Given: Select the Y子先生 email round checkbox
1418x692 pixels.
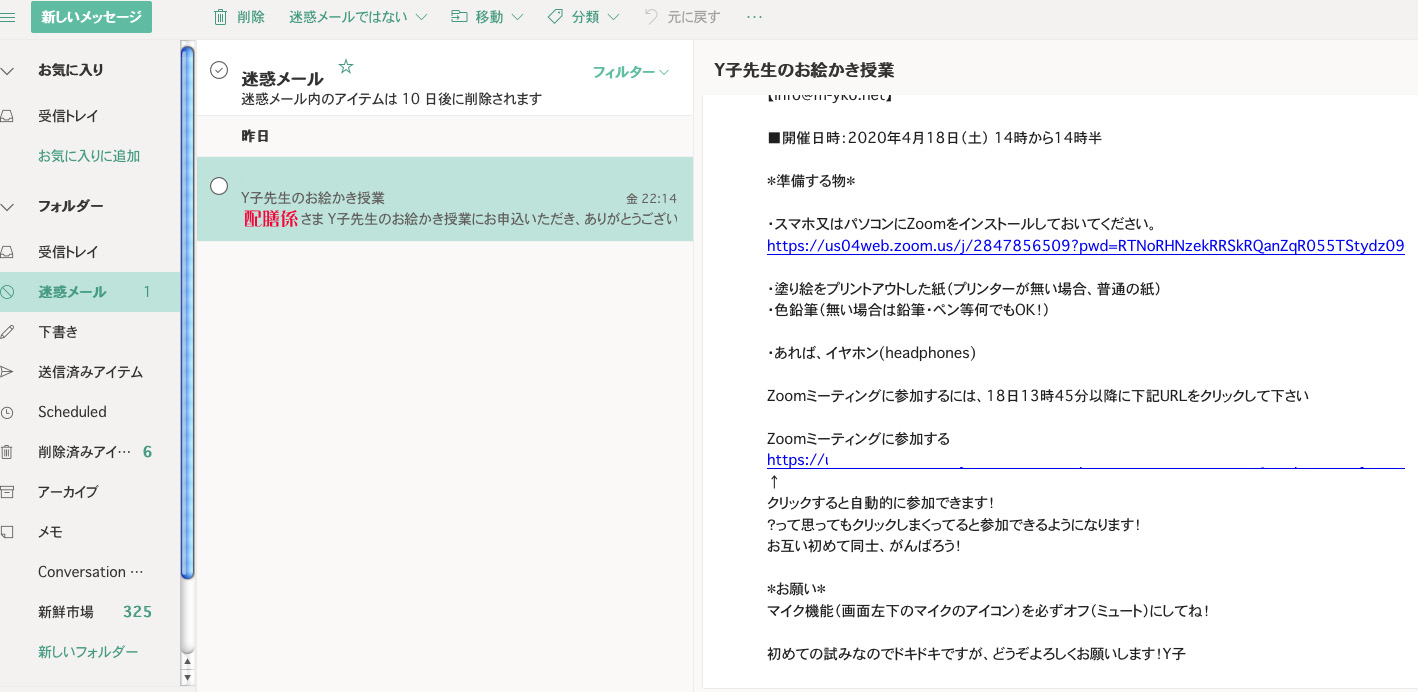Looking at the screenshot, I should [219, 186].
